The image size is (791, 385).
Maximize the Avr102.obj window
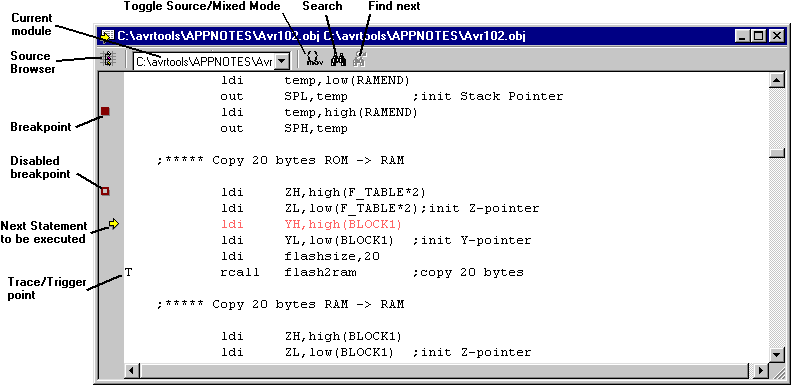(x=758, y=36)
